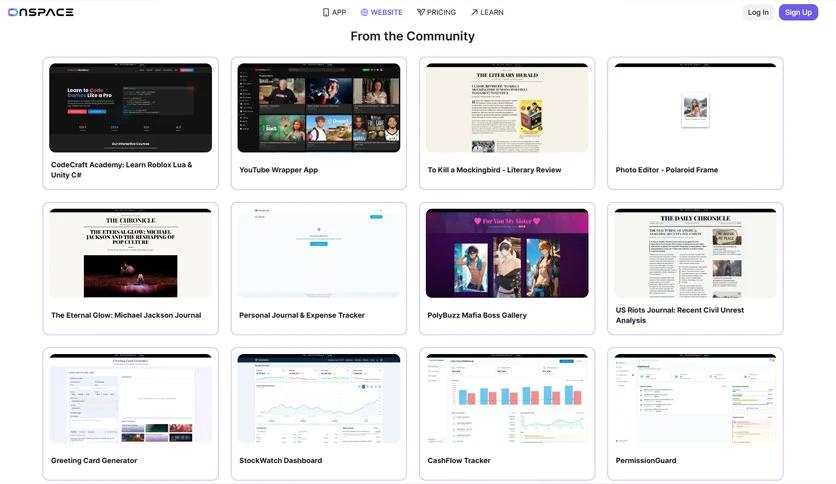Open PolyBuzz Mafia Boss Gallery preview
The image size is (836, 484).
507,253
